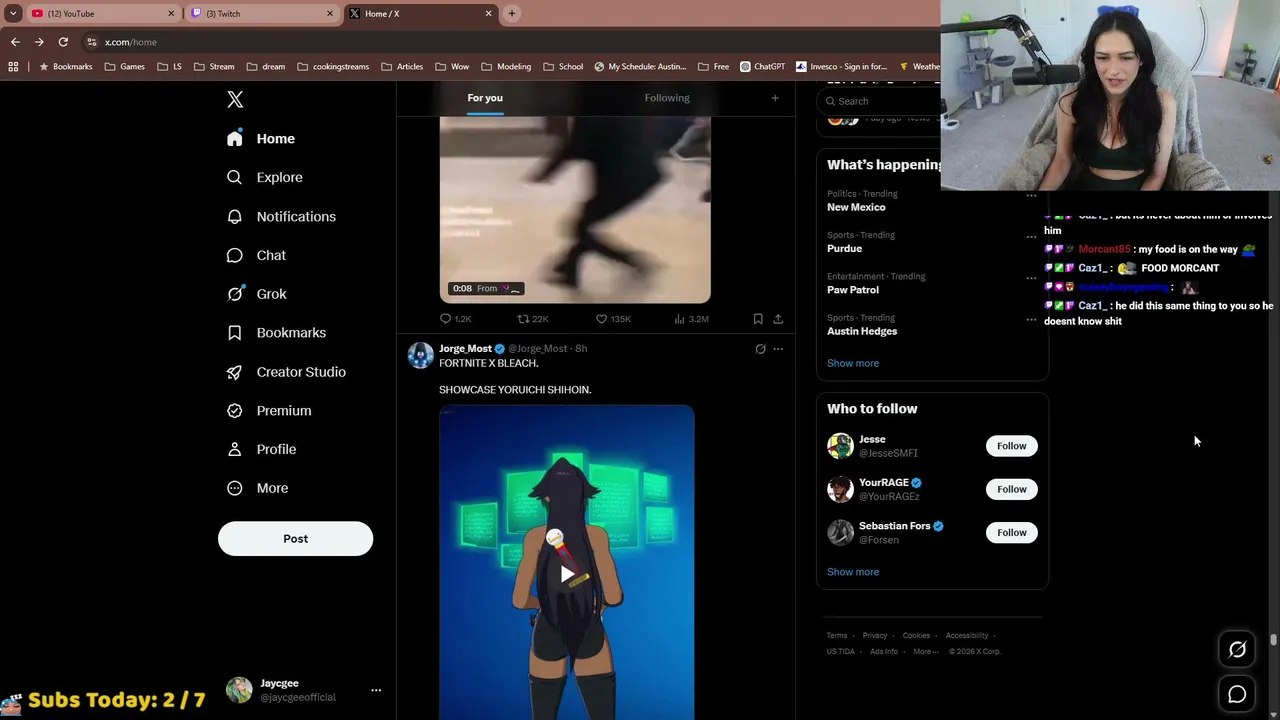The height and width of the screenshot is (720, 1280).
Task: View site information icon in address bar
Action: [92, 42]
